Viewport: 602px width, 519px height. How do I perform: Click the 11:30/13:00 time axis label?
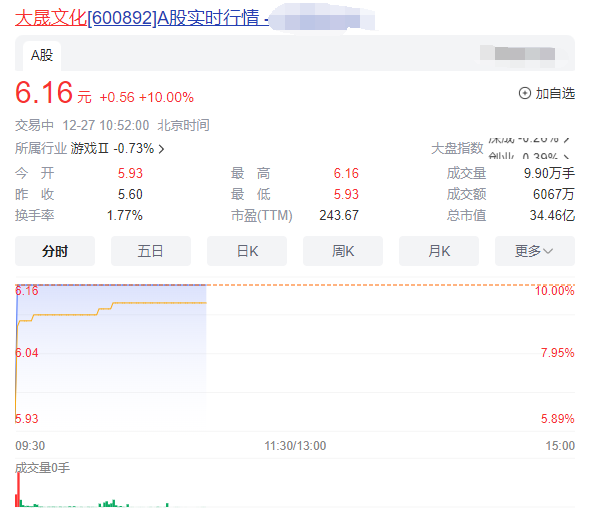pyautogui.click(x=295, y=446)
